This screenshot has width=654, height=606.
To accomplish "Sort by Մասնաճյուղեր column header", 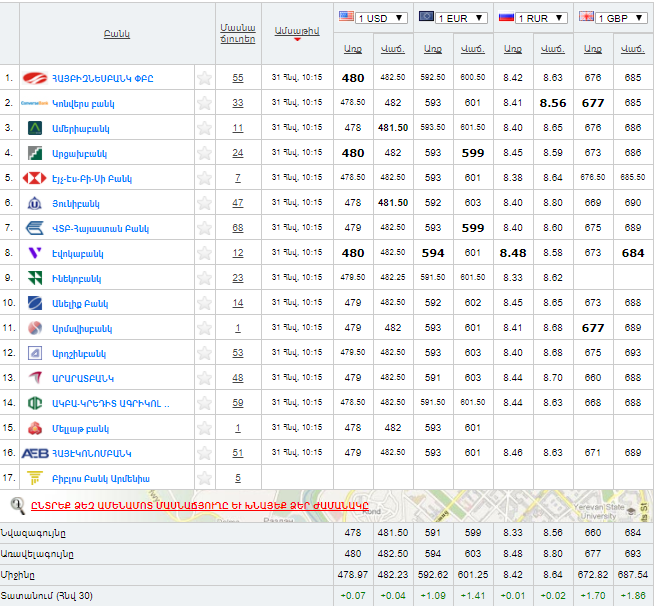I will point(238,33).
